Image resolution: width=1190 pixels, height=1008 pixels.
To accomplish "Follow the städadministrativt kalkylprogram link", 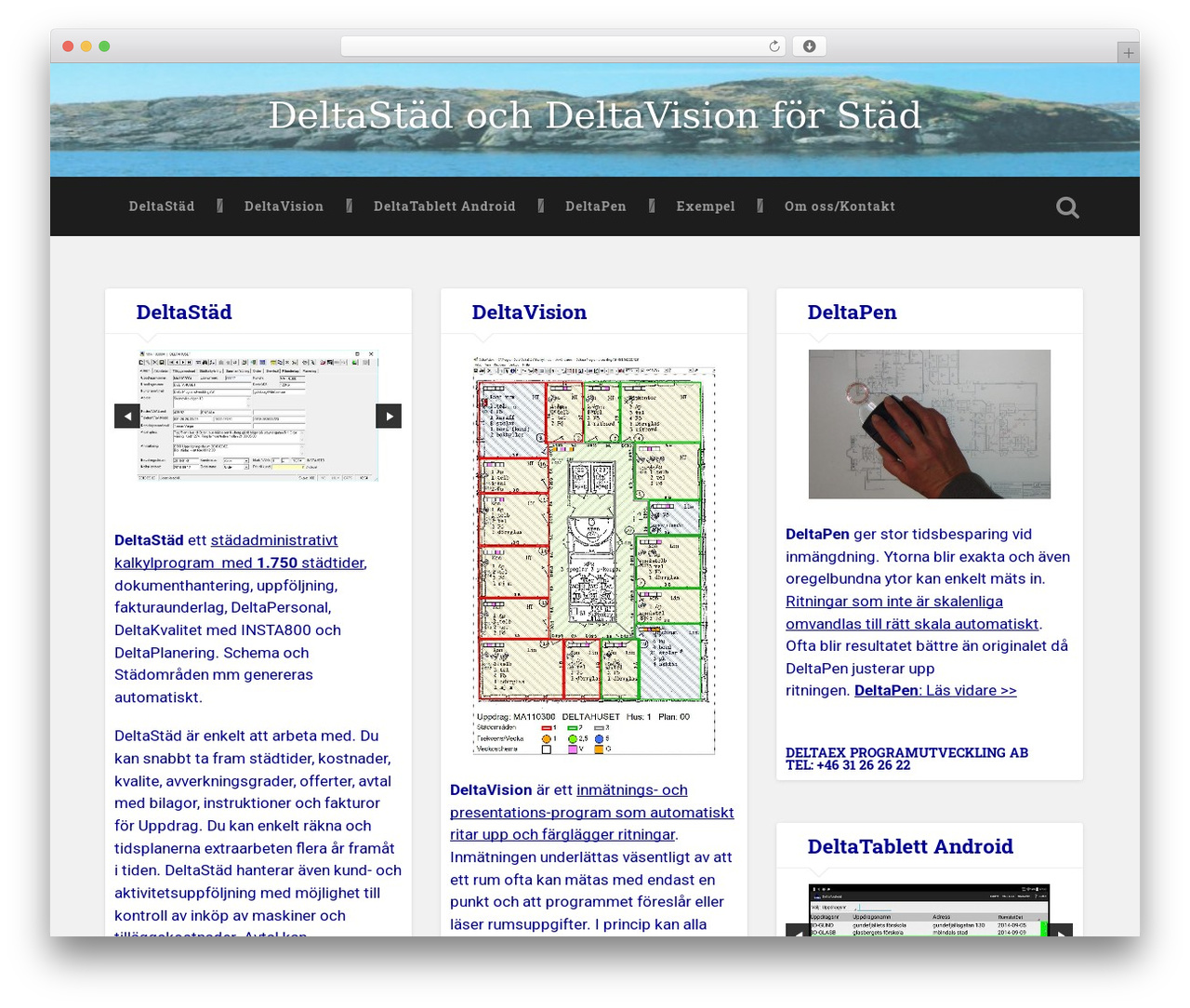I will [x=241, y=551].
